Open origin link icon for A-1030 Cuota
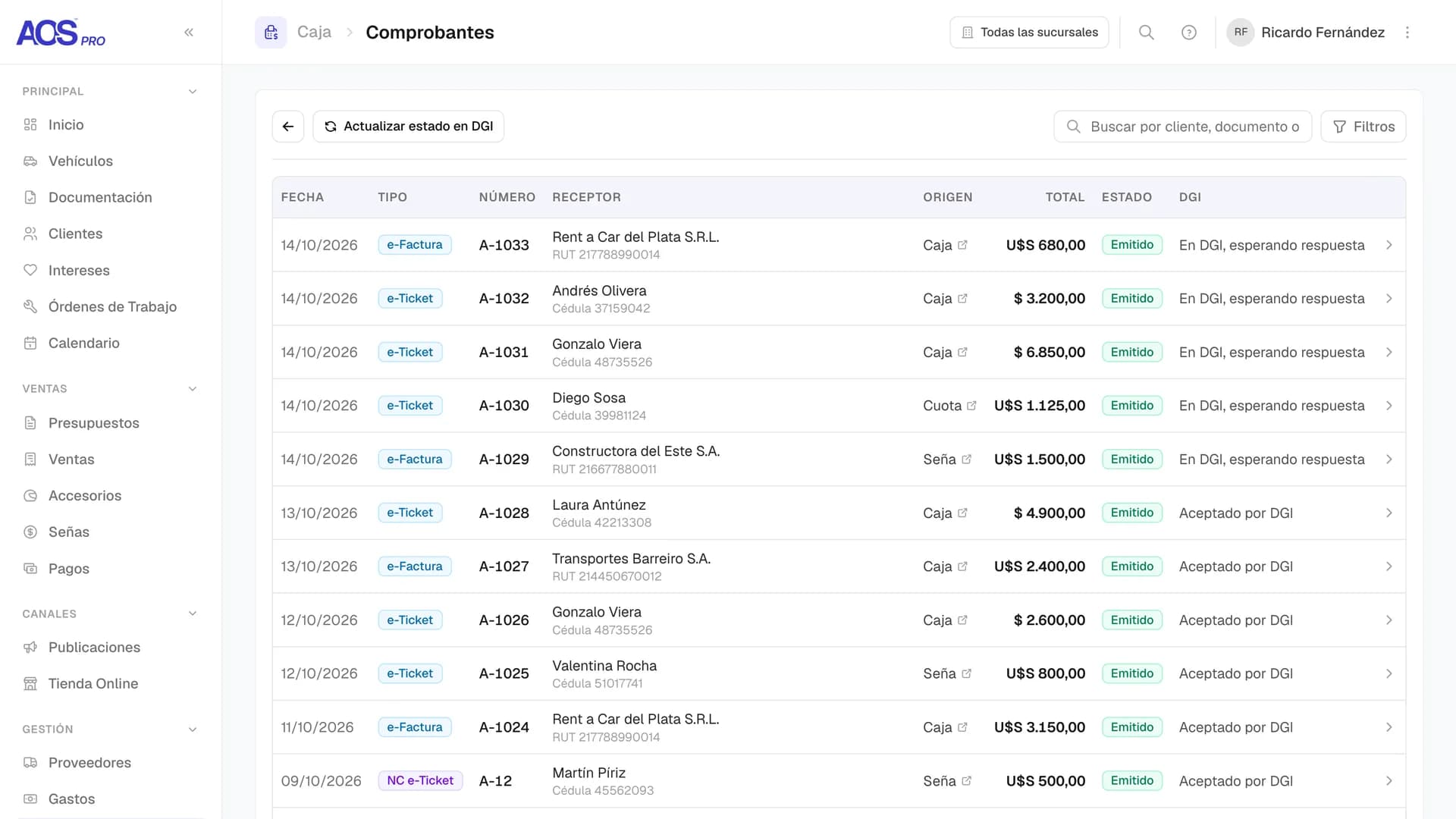This screenshot has width=1456, height=819. [x=971, y=406]
